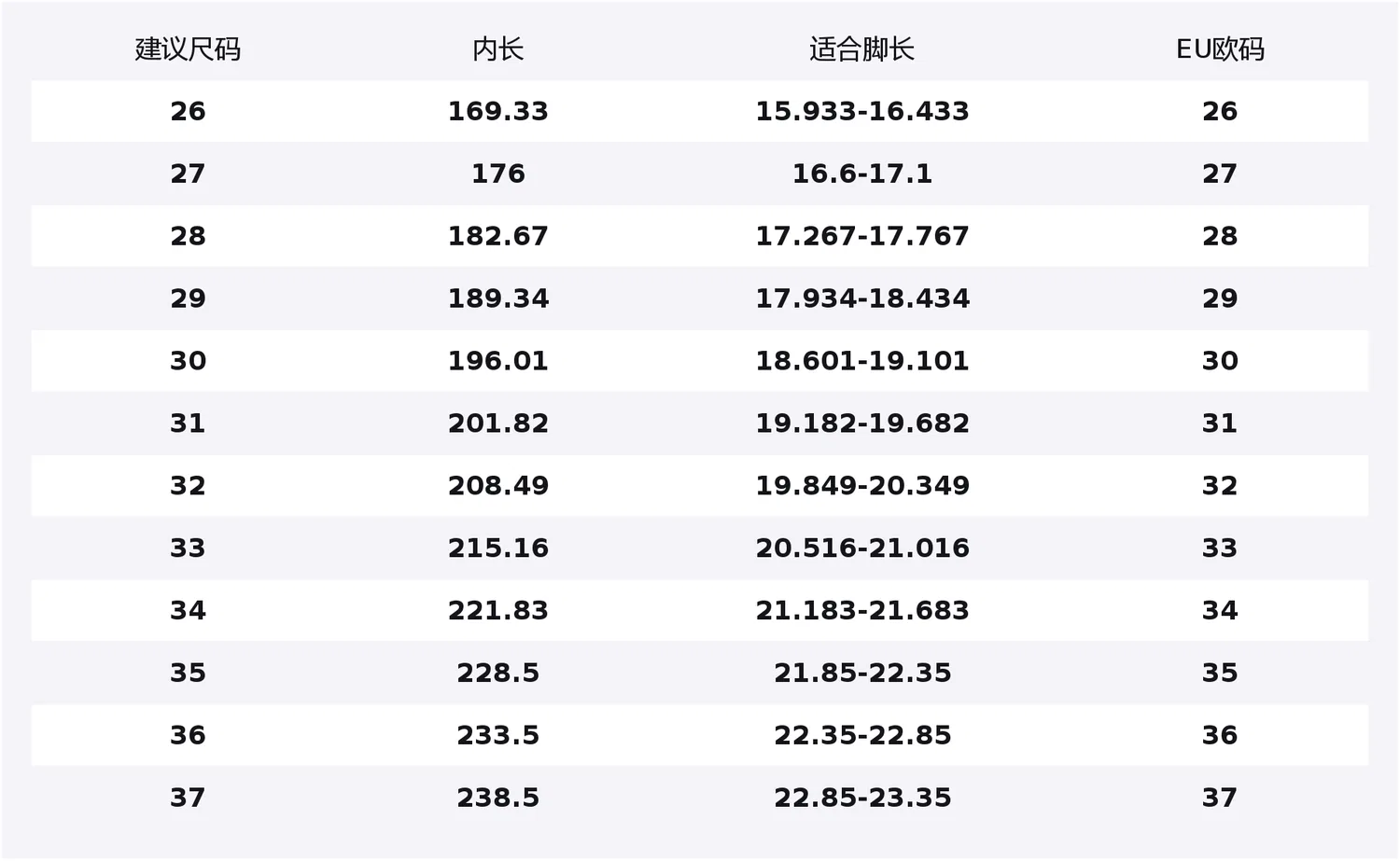Select foot length range 22.85-23.35
This screenshot has width=1400, height=861.
(x=861, y=799)
